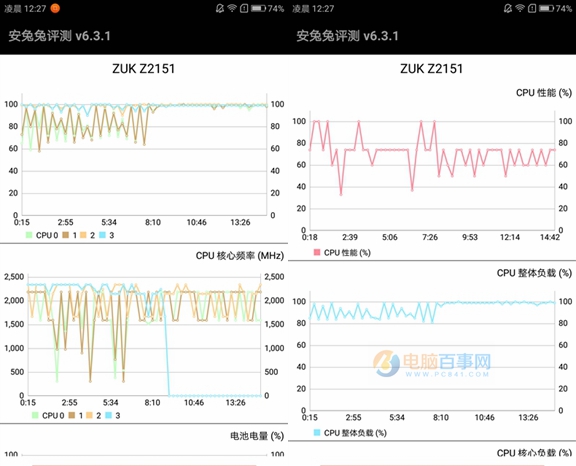Tap the 电池电量 (%) section title
The image size is (576, 466).
click(x=257, y=436)
